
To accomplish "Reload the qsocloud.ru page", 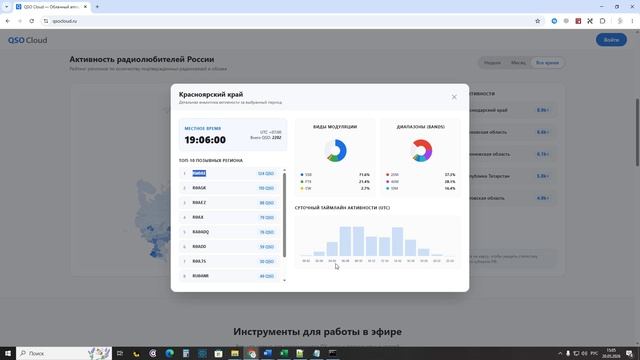I will [31, 21].
